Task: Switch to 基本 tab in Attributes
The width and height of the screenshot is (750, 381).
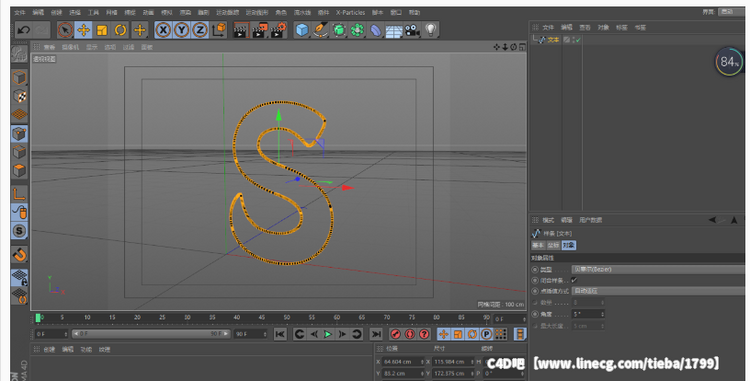Action: 538,245
